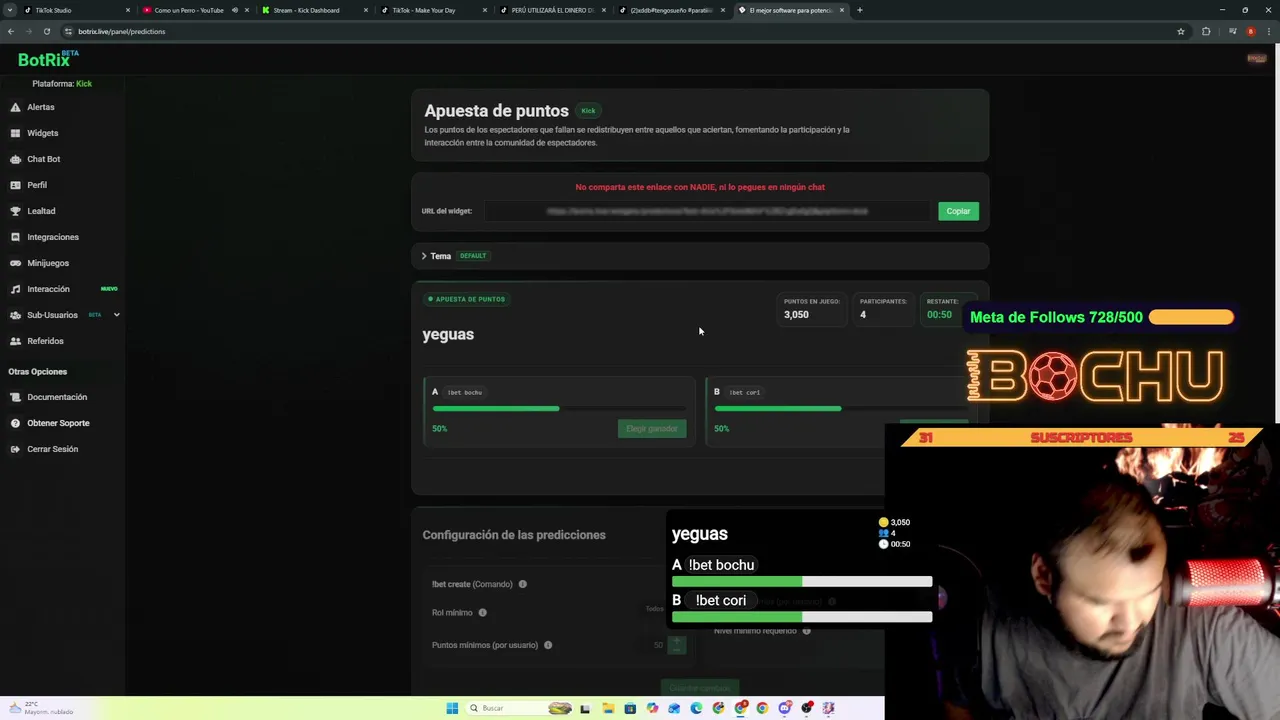Open Integraciones section

click(53, 237)
